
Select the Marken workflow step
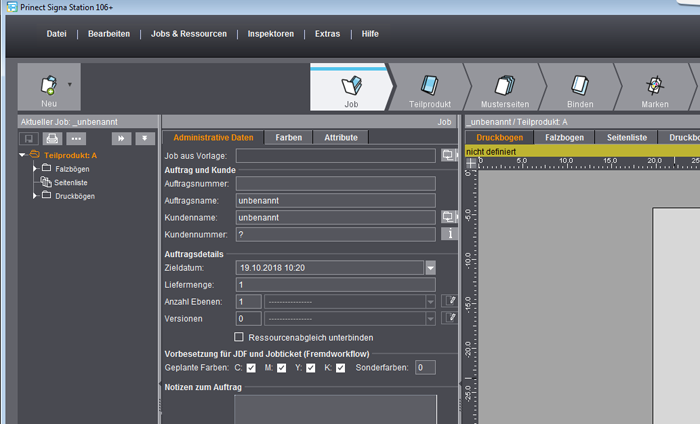coord(655,88)
